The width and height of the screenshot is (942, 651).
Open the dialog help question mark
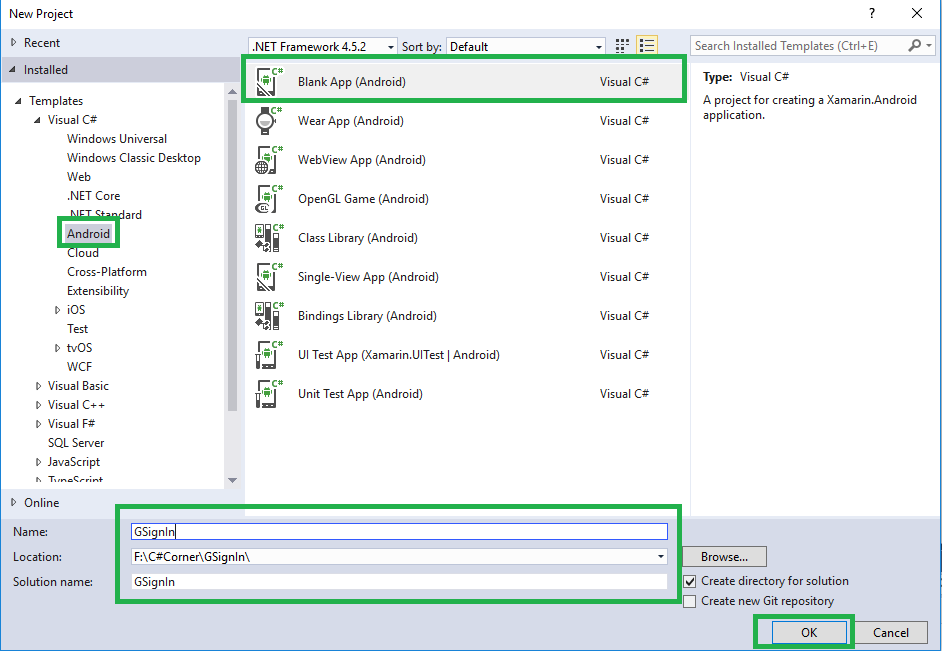(x=872, y=13)
